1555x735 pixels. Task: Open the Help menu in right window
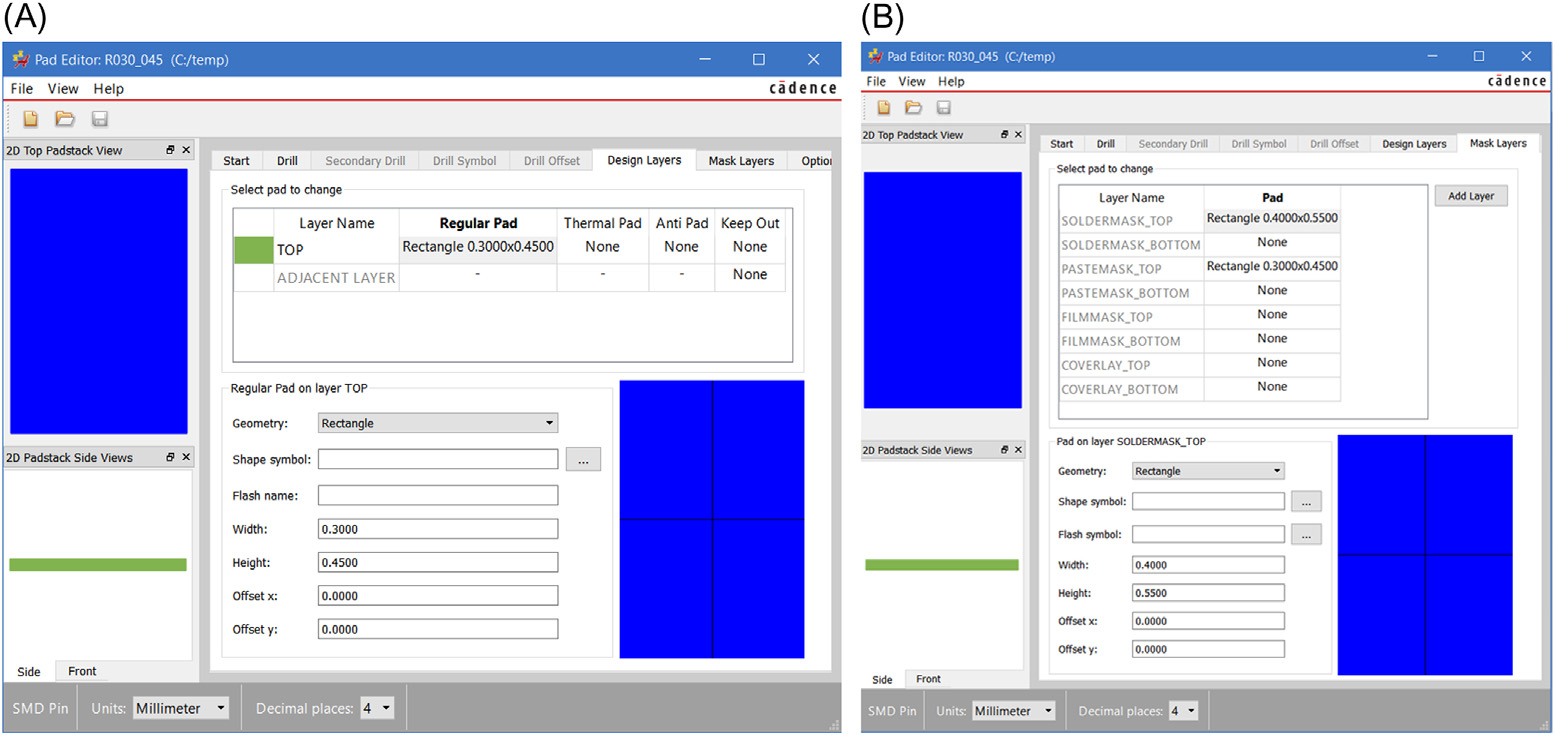[951, 82]
